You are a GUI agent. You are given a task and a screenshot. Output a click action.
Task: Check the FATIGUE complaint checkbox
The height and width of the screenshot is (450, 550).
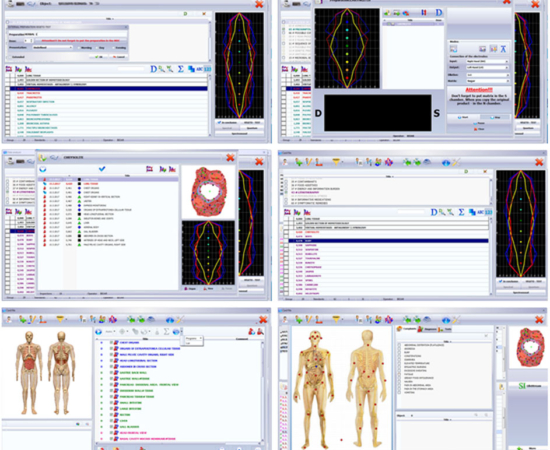399,374
